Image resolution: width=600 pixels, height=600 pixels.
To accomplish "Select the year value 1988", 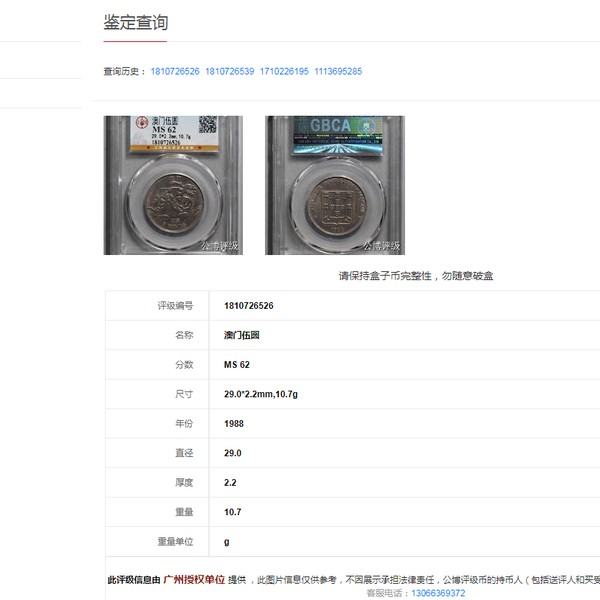I will coord(234,424).
